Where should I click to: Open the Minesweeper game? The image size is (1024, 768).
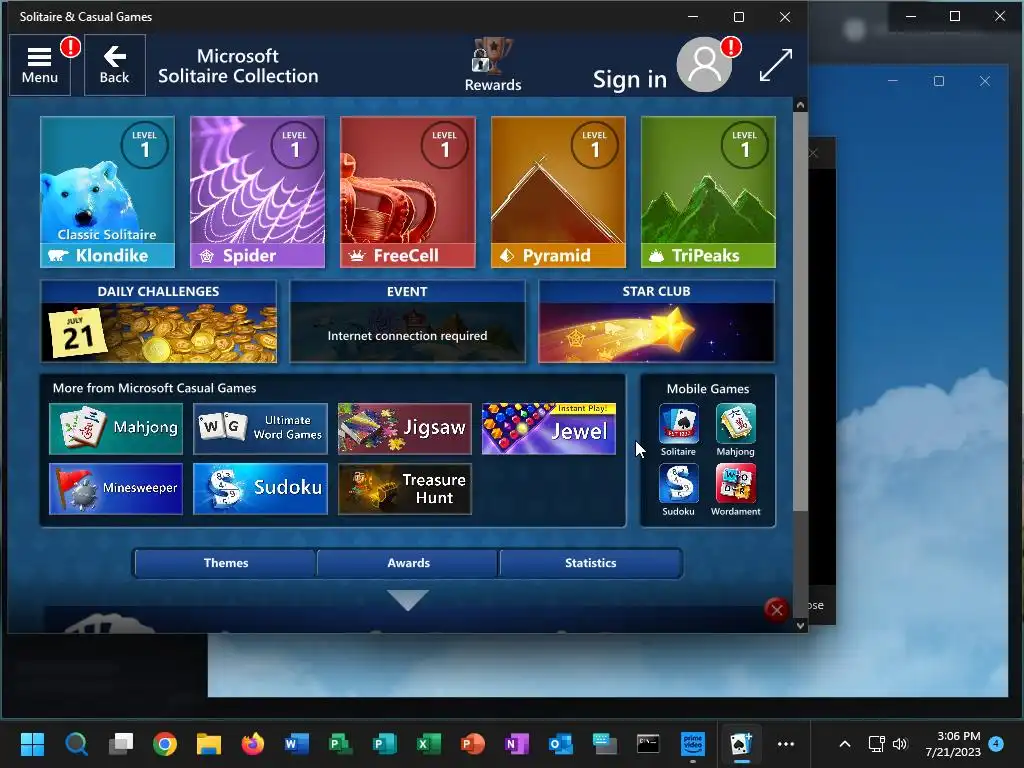tap(116, 488)
